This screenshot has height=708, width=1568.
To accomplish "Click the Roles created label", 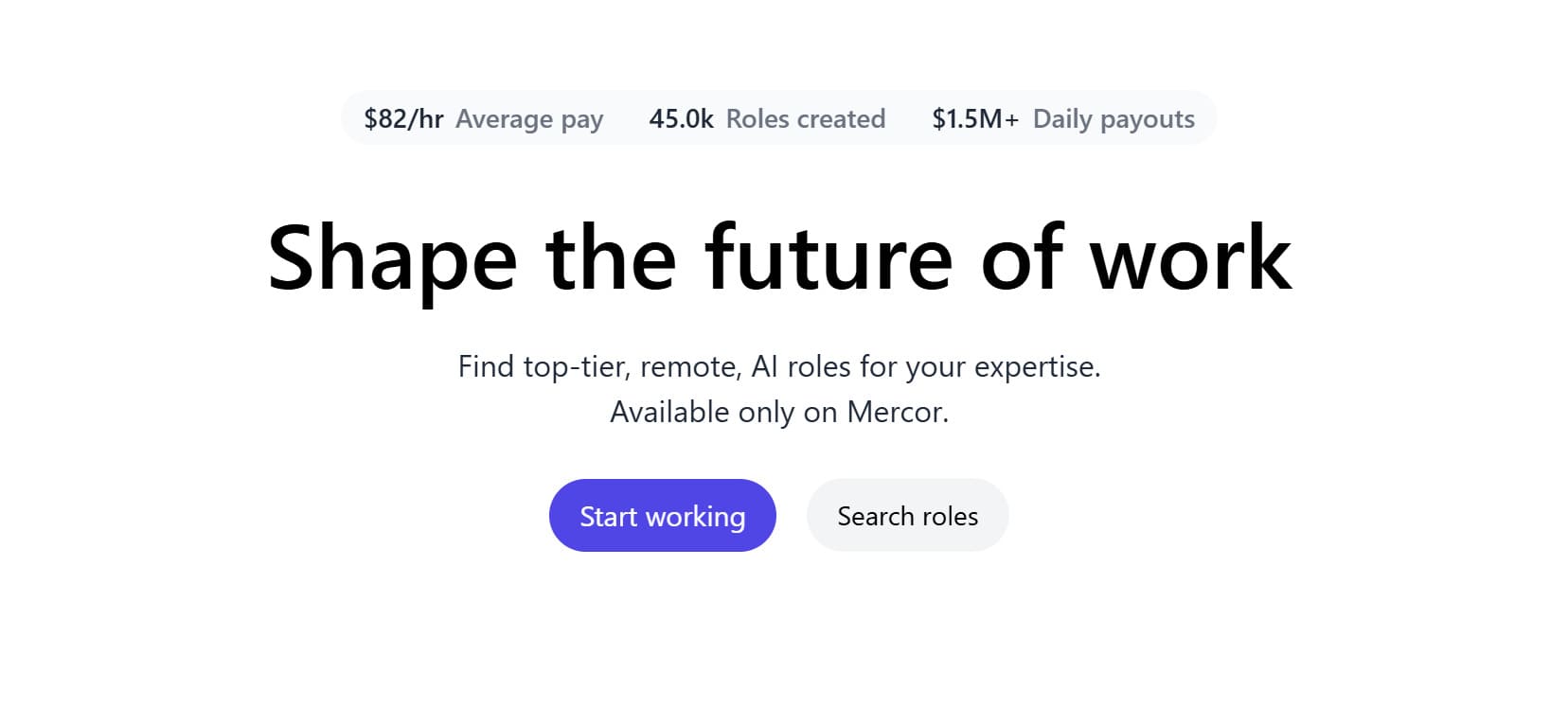I will (x=805, y=119).
